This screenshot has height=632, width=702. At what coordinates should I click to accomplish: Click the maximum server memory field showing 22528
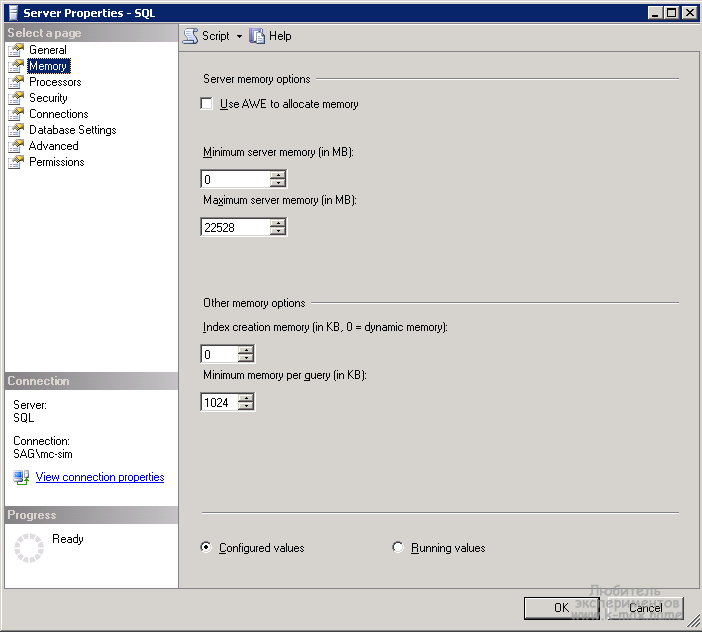pos(236,227)
